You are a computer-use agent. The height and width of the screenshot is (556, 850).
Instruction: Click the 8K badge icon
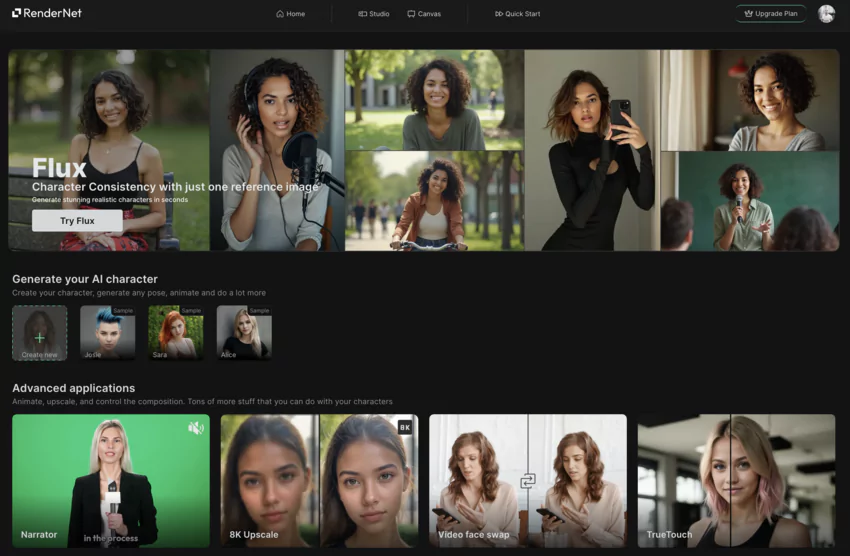tap(405, 428)
